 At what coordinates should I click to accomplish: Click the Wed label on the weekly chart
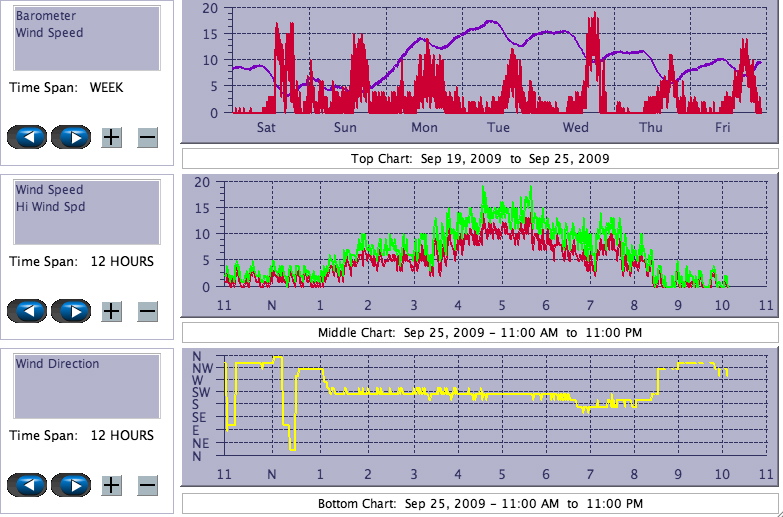point(575,128)
